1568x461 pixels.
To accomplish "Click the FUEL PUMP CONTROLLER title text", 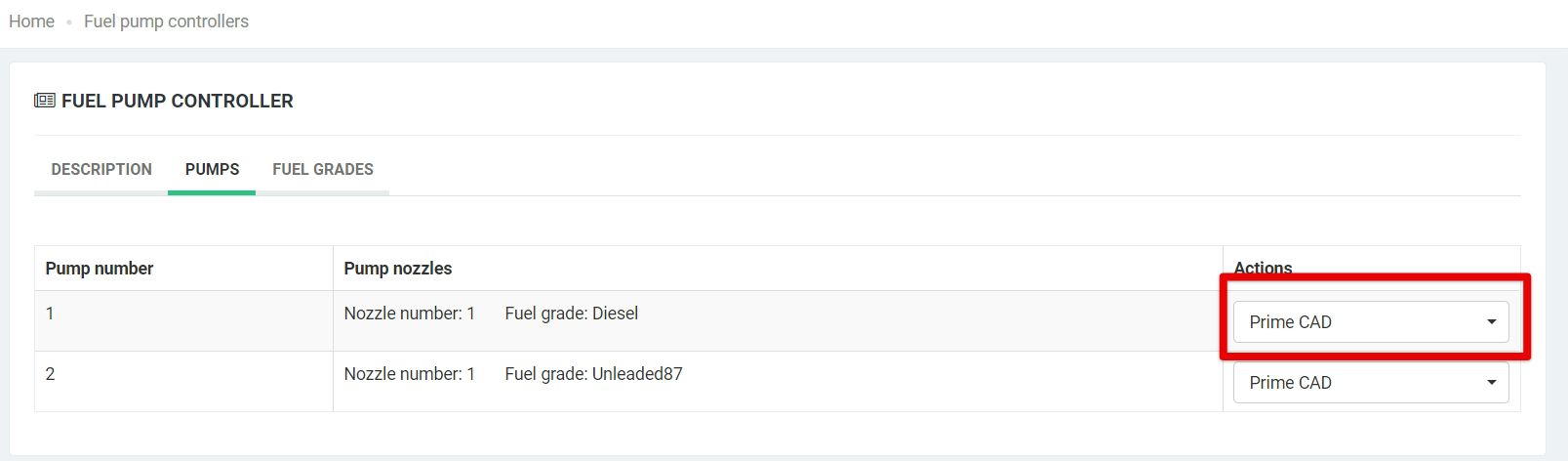I will coord(177,101).
